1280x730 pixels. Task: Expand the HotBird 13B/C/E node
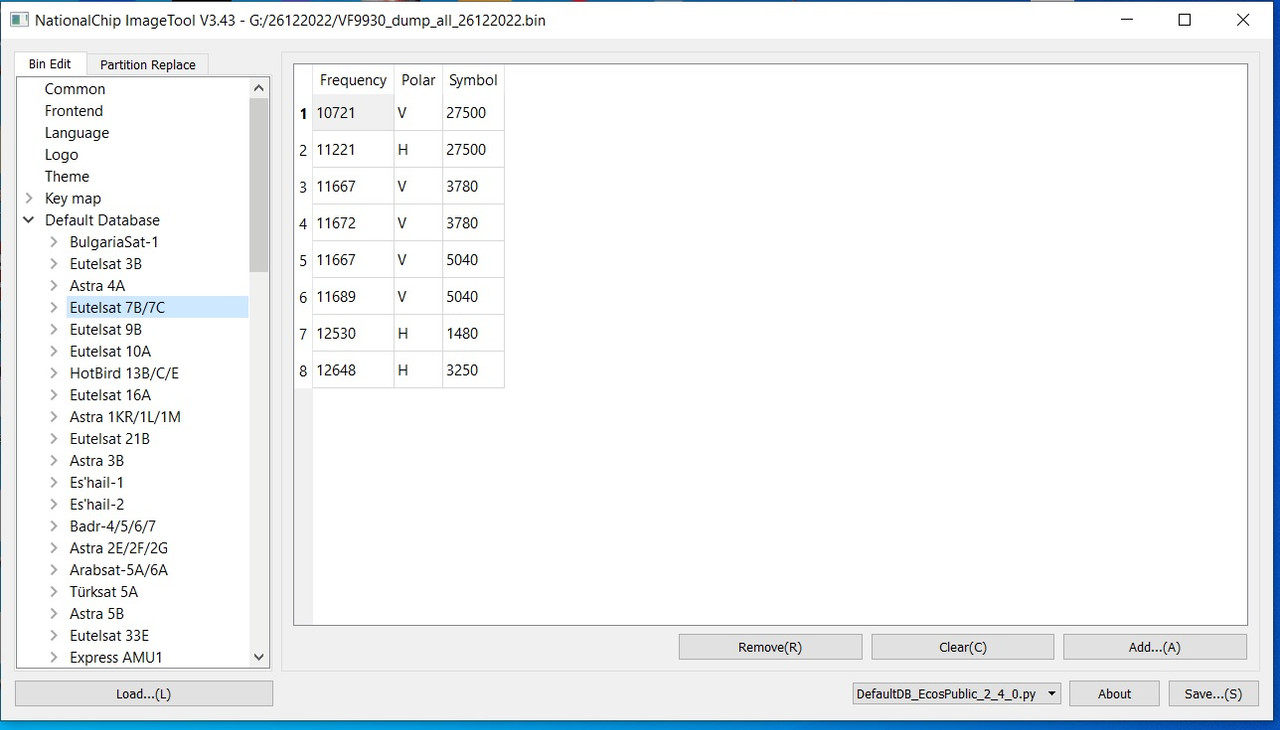pyautogui.click(x=54, y=373)
